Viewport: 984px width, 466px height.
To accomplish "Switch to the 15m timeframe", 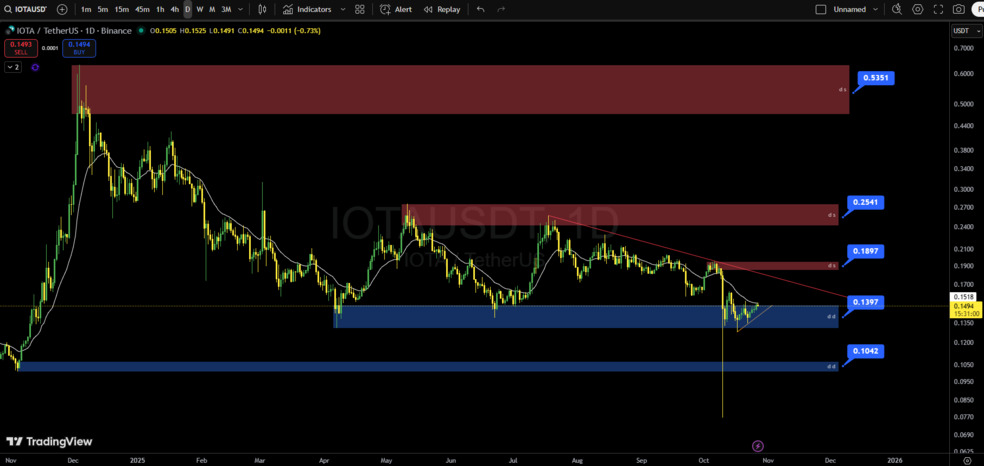I will [x=121, y=9].
